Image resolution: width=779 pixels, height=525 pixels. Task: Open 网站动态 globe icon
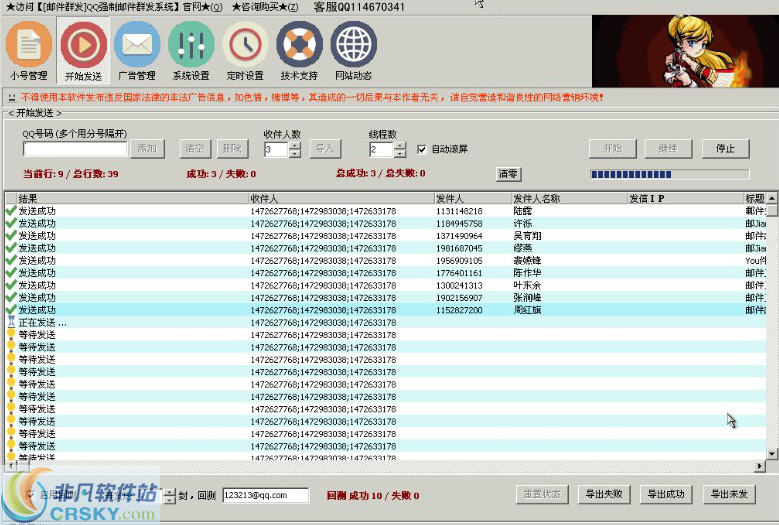(x=354, y=50)
